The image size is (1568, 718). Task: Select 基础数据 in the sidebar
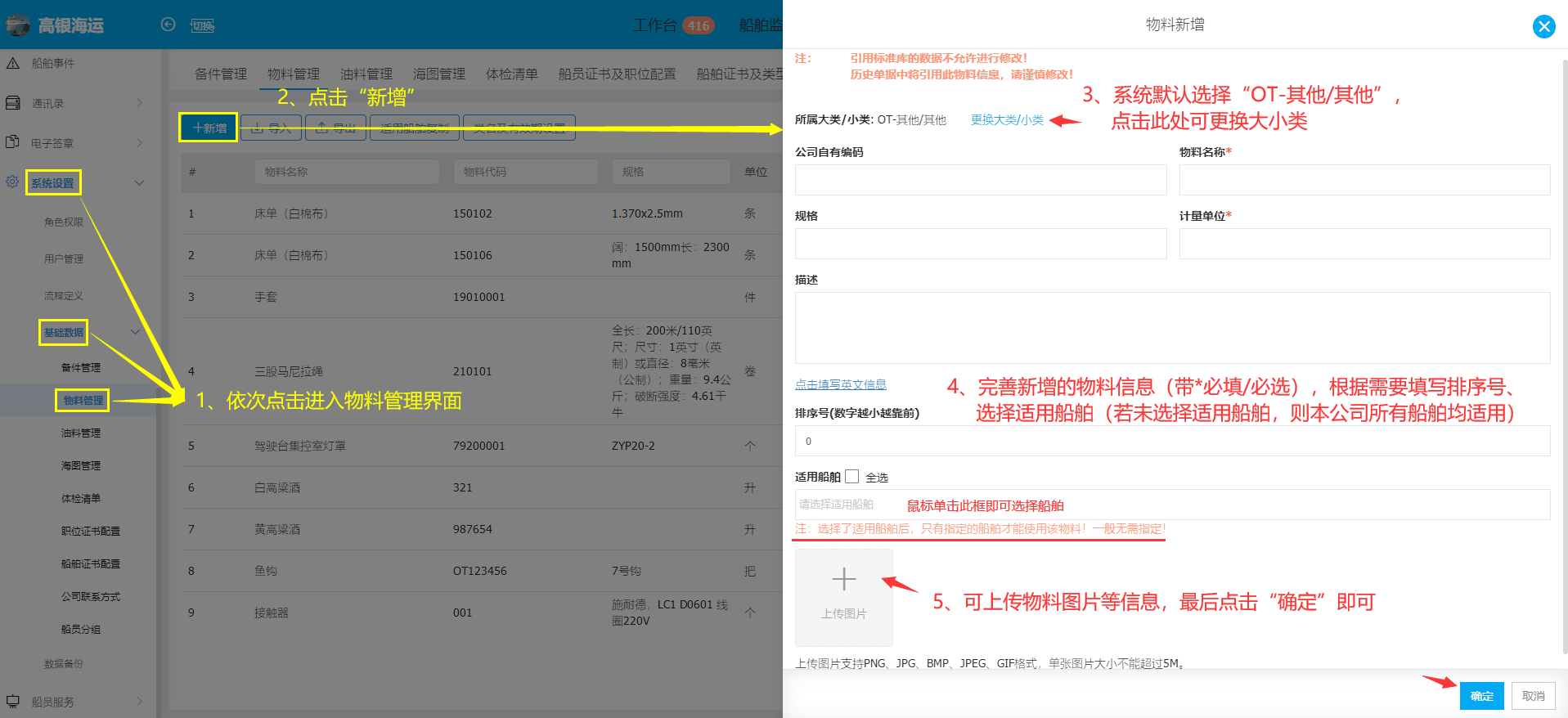point(64,333)
